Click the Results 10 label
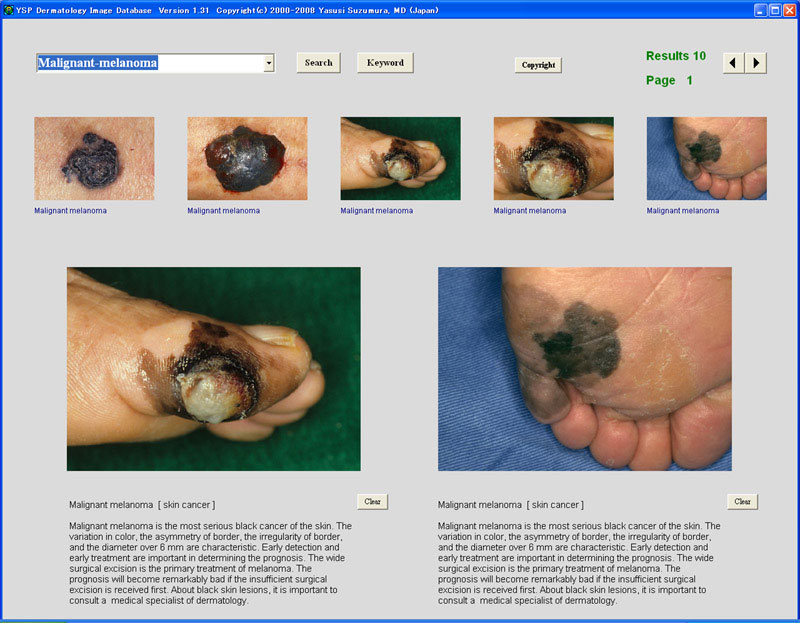Image resolution: width=800 pixels, height=623 pixels. (676, 56)
